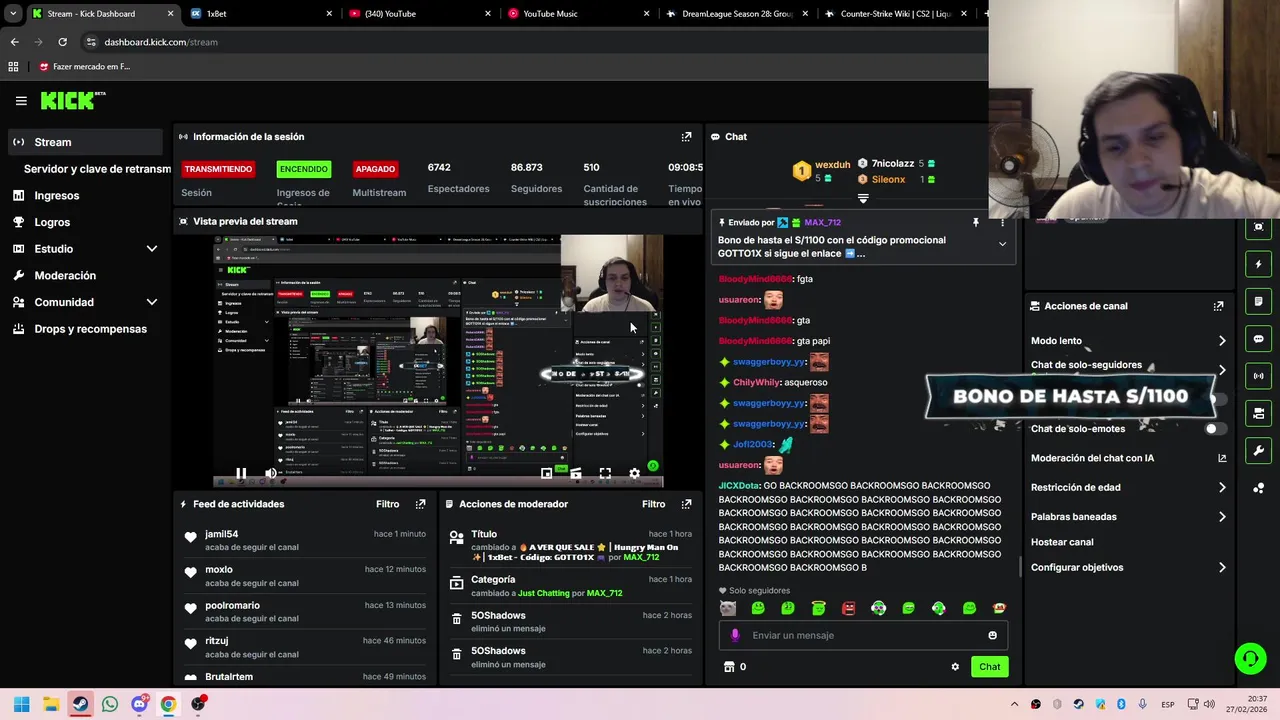The height and width of the screenshot is (720, 1280).
Task: Open Filtro in Acciones de moderador
Action: (x=653, y=504)
